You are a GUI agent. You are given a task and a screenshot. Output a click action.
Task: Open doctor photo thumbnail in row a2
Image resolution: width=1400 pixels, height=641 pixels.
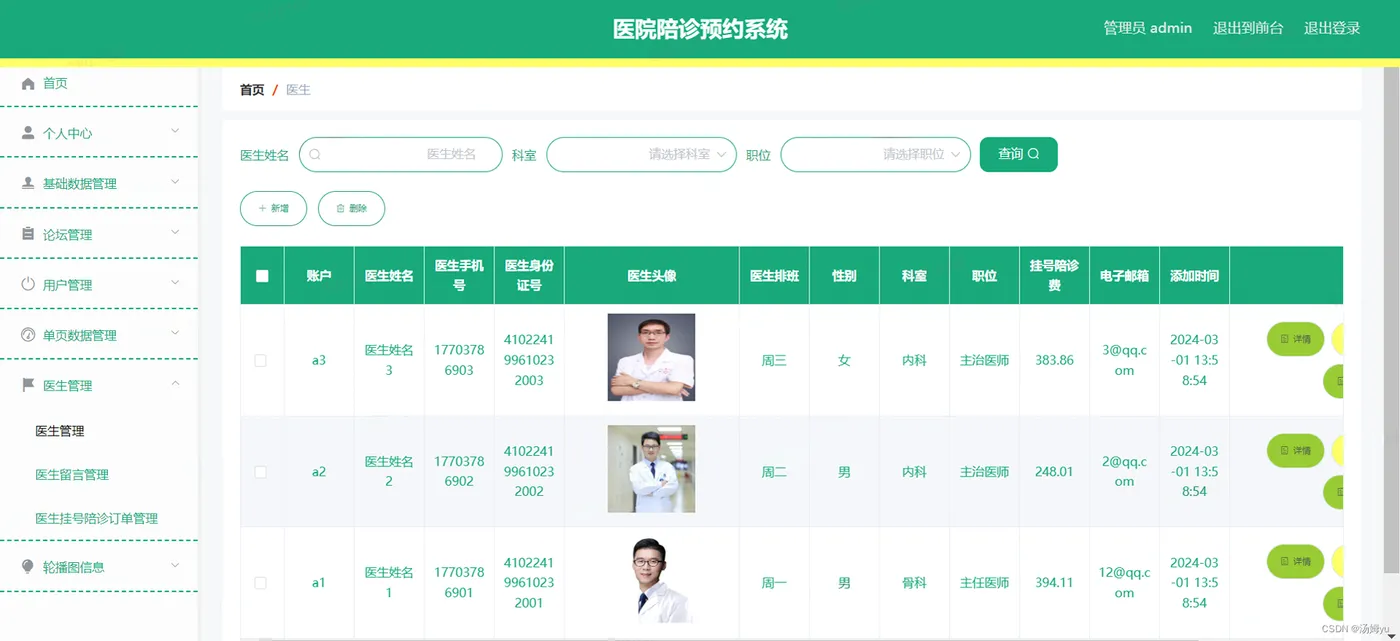tap(651, 469)
